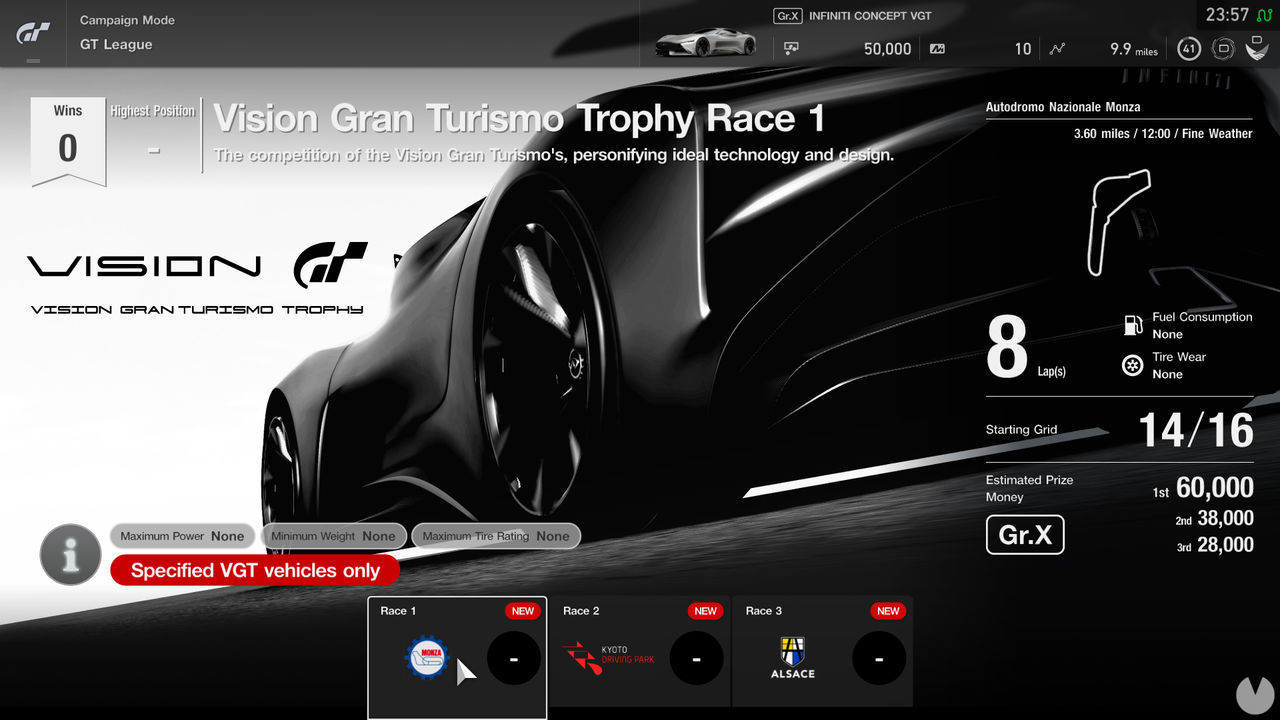Viewport: 1280px width, 720px height.
Task: Click the NEW badge on Race 3
Action: tap(888, 611)
